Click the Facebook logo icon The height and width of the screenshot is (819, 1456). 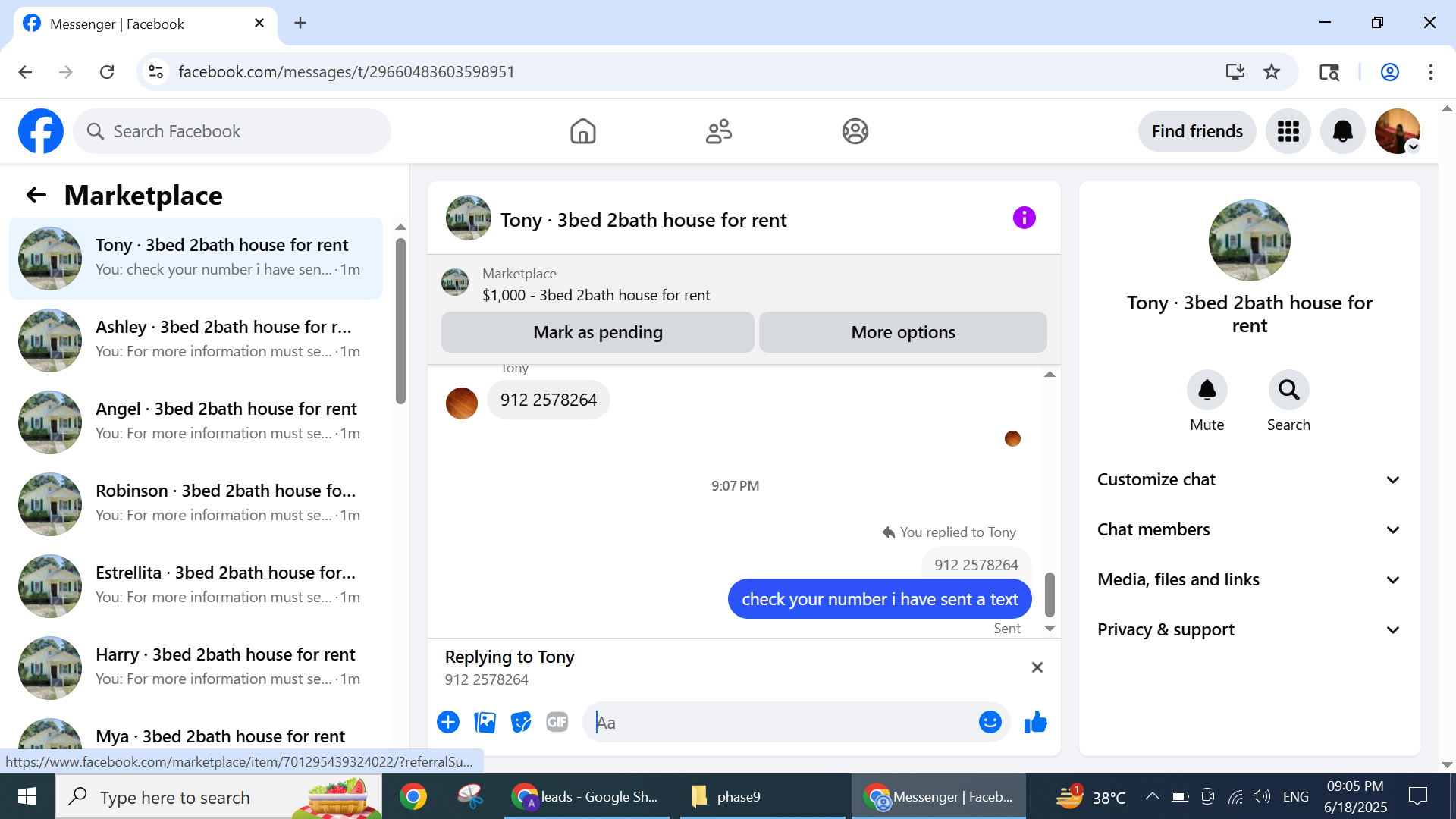[x=41, y=131]
